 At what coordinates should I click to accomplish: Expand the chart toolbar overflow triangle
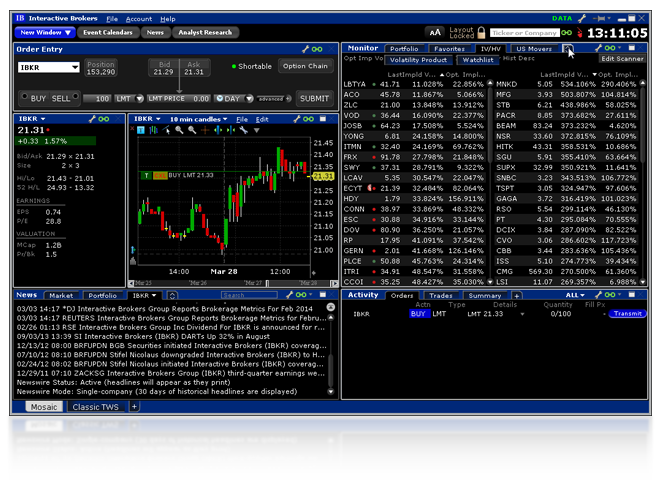click(x=256, y=130)
